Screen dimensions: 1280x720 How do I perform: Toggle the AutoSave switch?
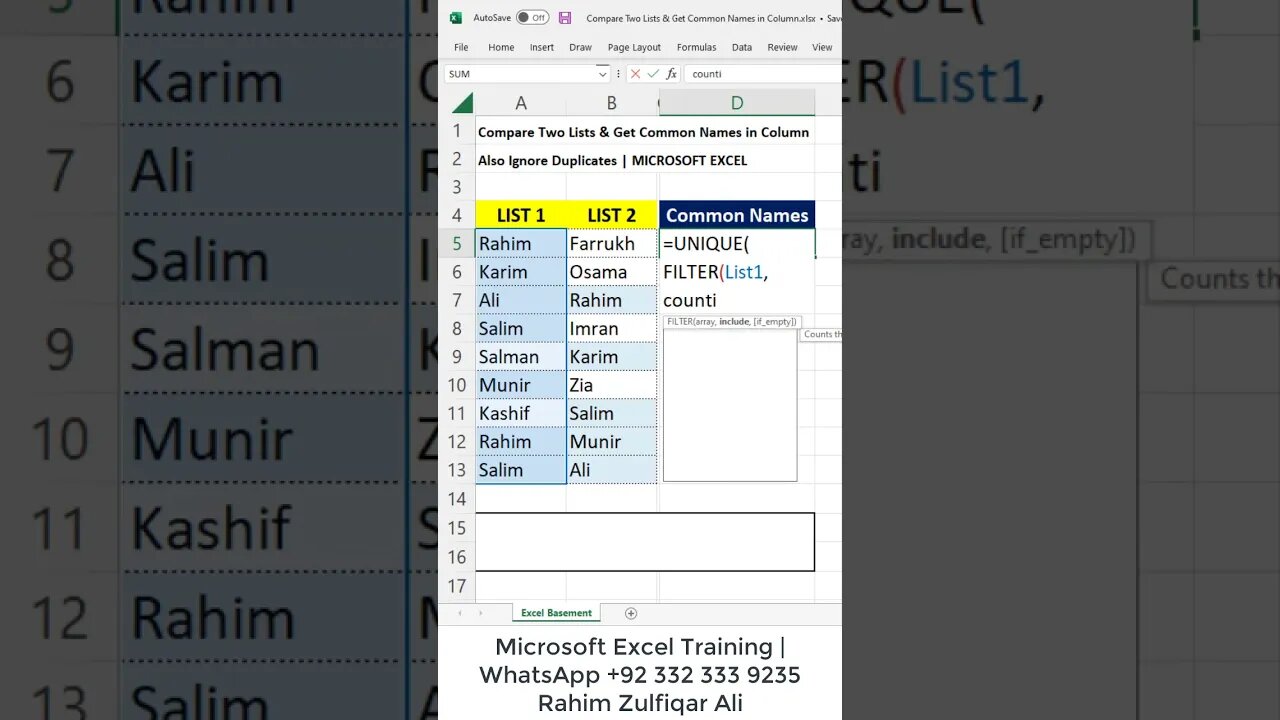point(532,18)
